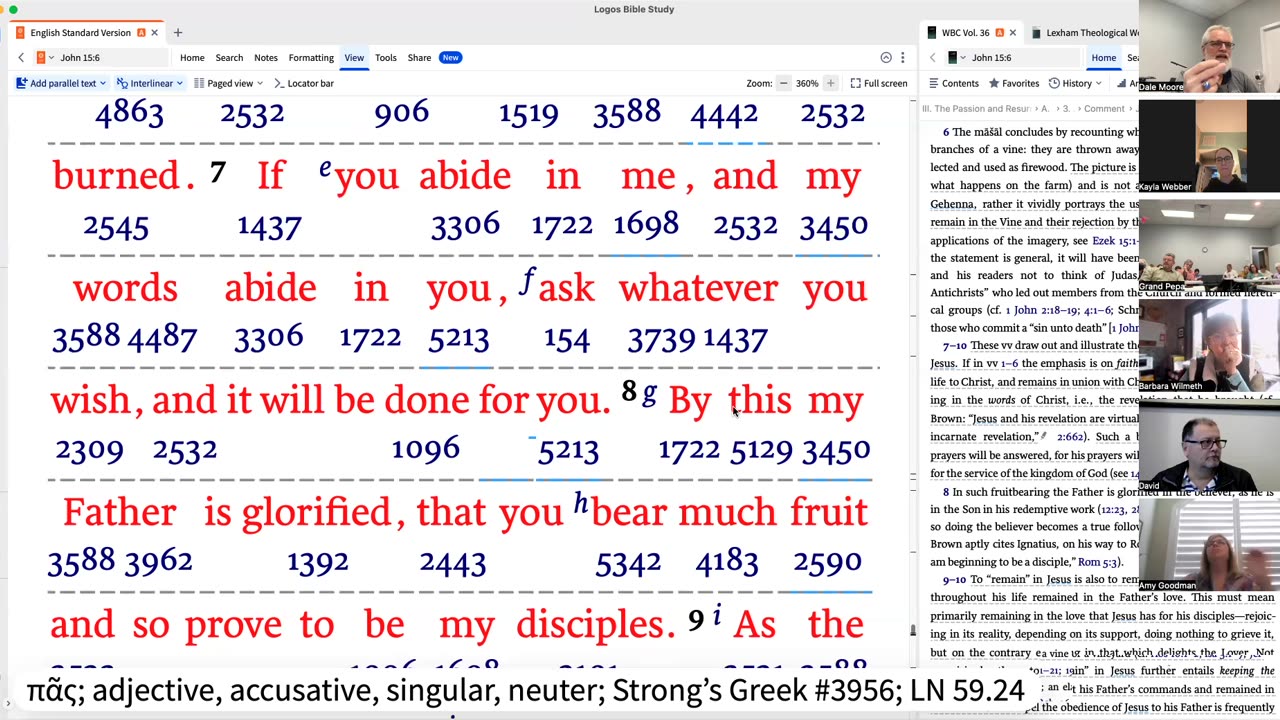Click the word 'glorified' in verse 8
The width and height of the screenshot is (1280, 720).
(x=317, y=512)
